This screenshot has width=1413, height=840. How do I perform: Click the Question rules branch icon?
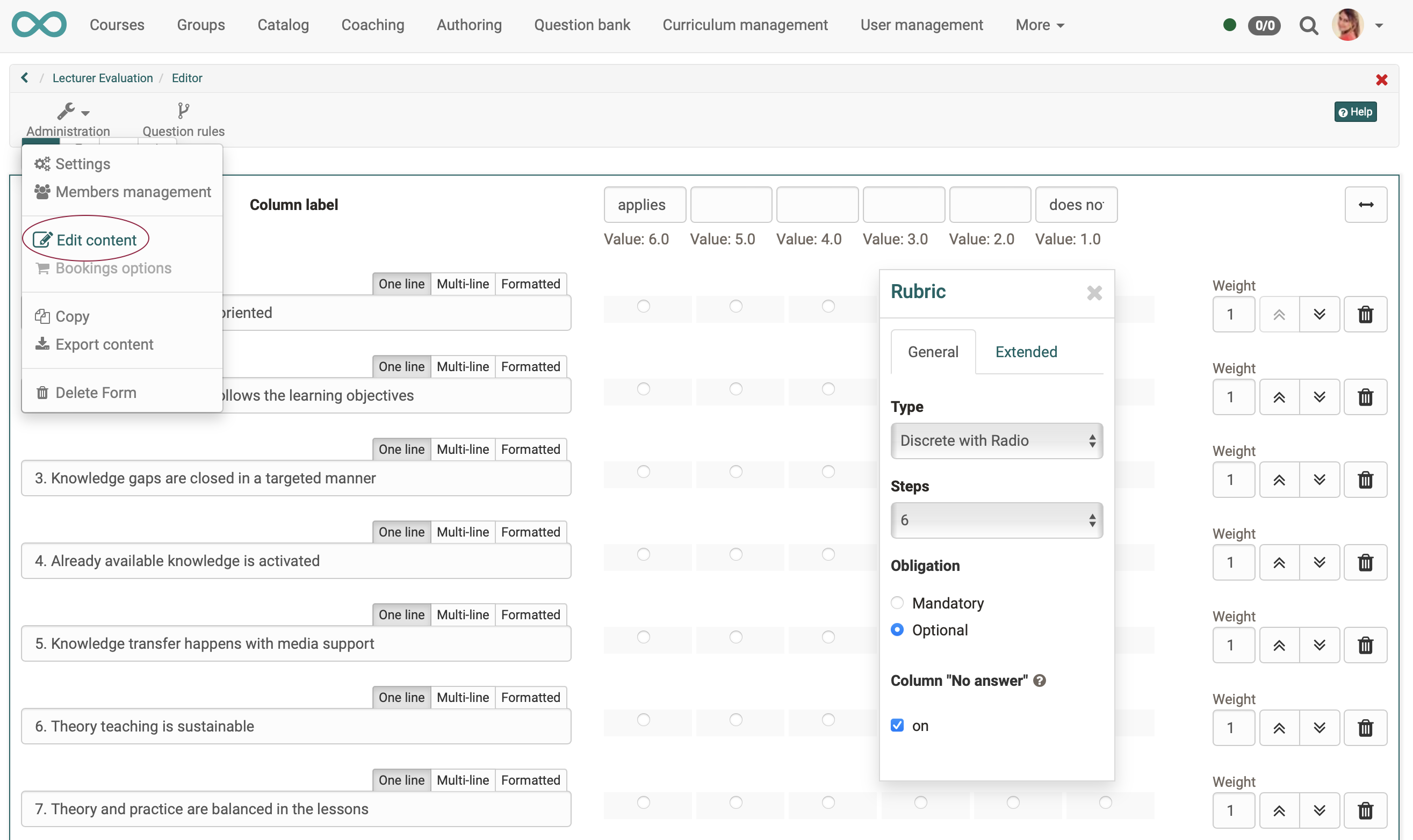(183, 111)
